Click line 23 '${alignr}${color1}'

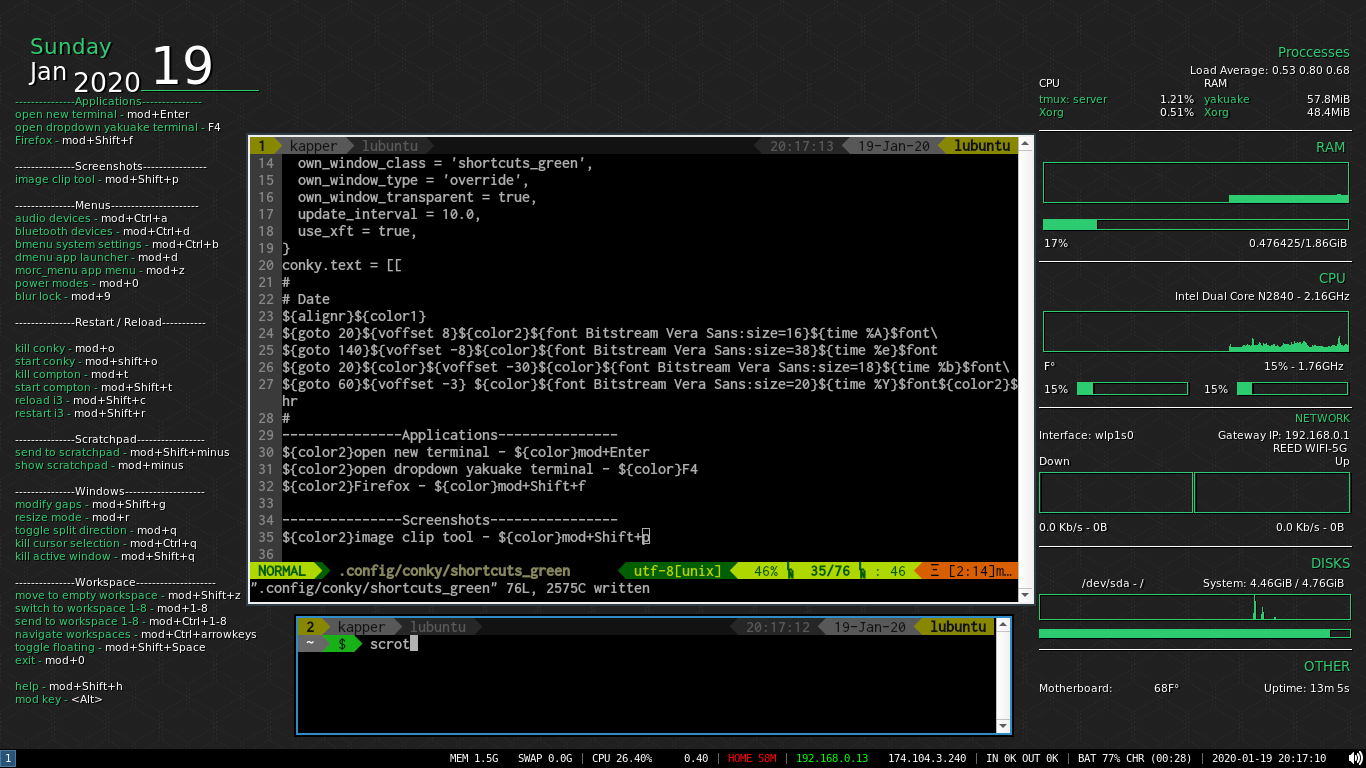(x=354, y=316)
